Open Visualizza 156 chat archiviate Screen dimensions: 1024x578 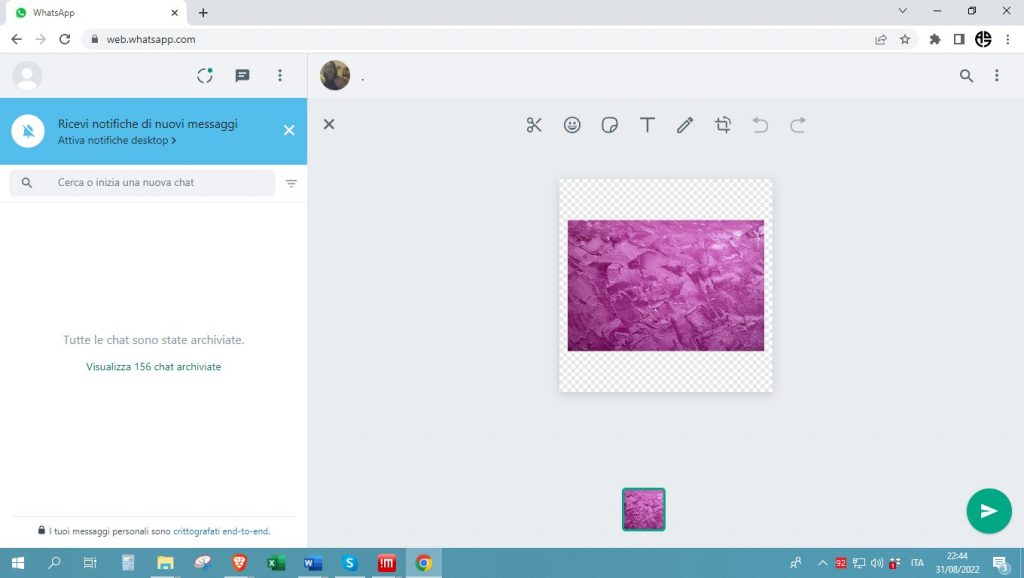pyautogui.click(x=153, y=367)
